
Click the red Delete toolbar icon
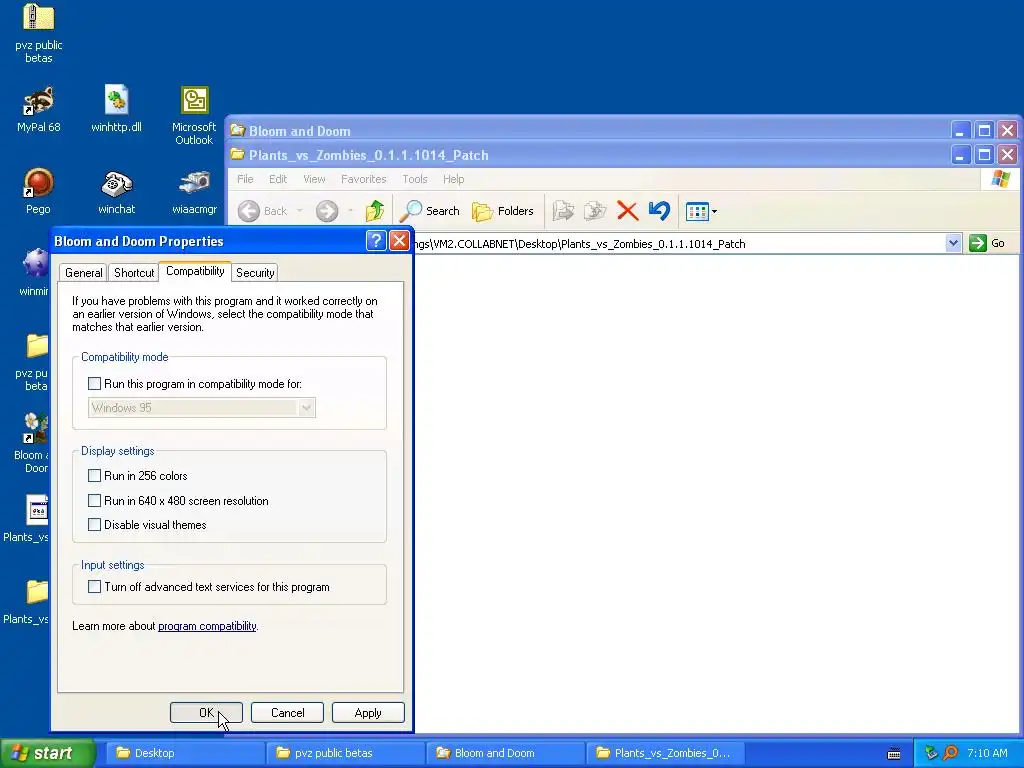coord(627,211)
